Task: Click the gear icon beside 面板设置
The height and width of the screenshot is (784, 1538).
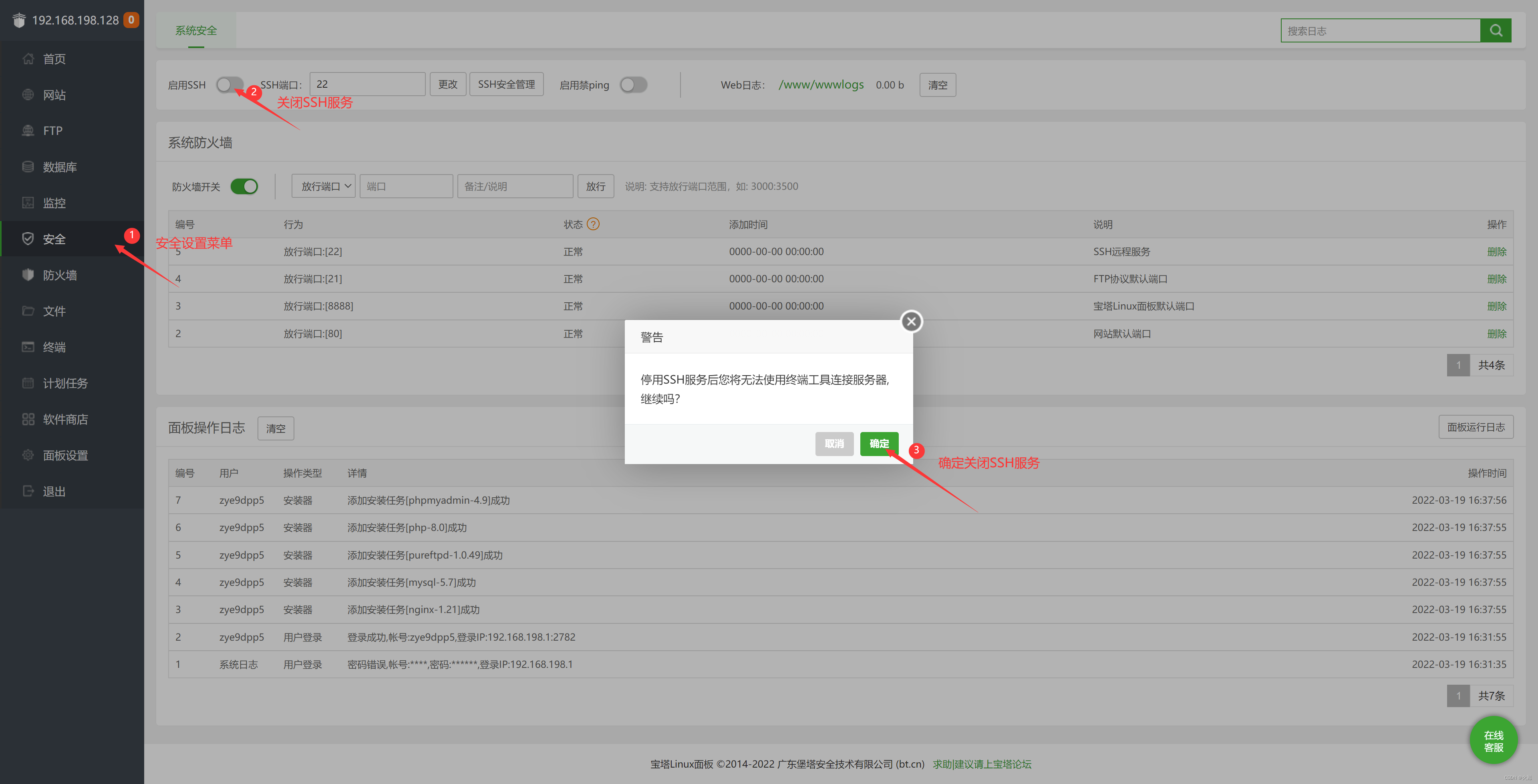Action: coord(28,455)
